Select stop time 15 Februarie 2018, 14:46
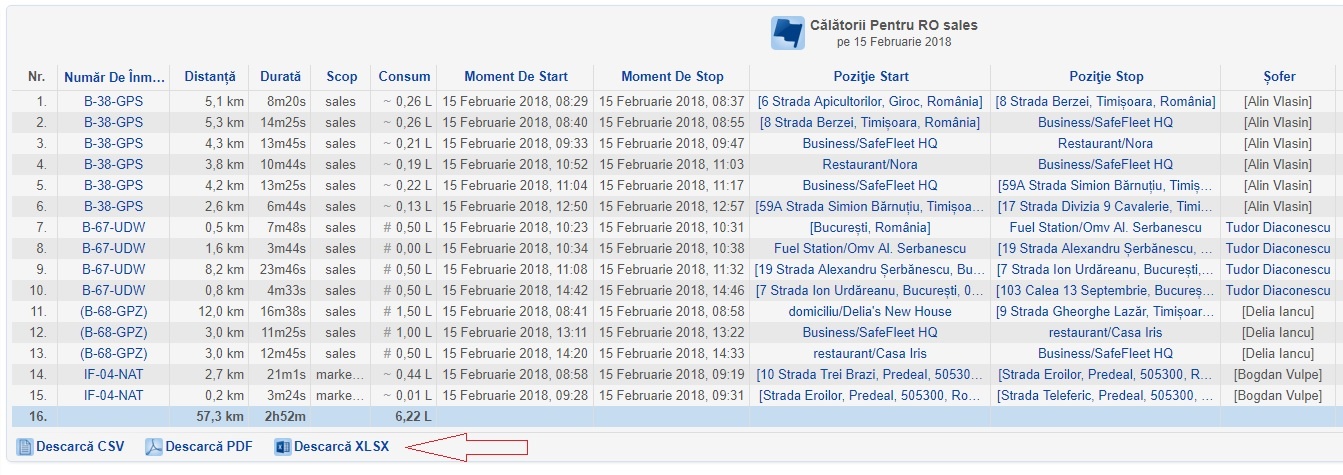Screen dimensions: 1343x475 click(672, 291)
